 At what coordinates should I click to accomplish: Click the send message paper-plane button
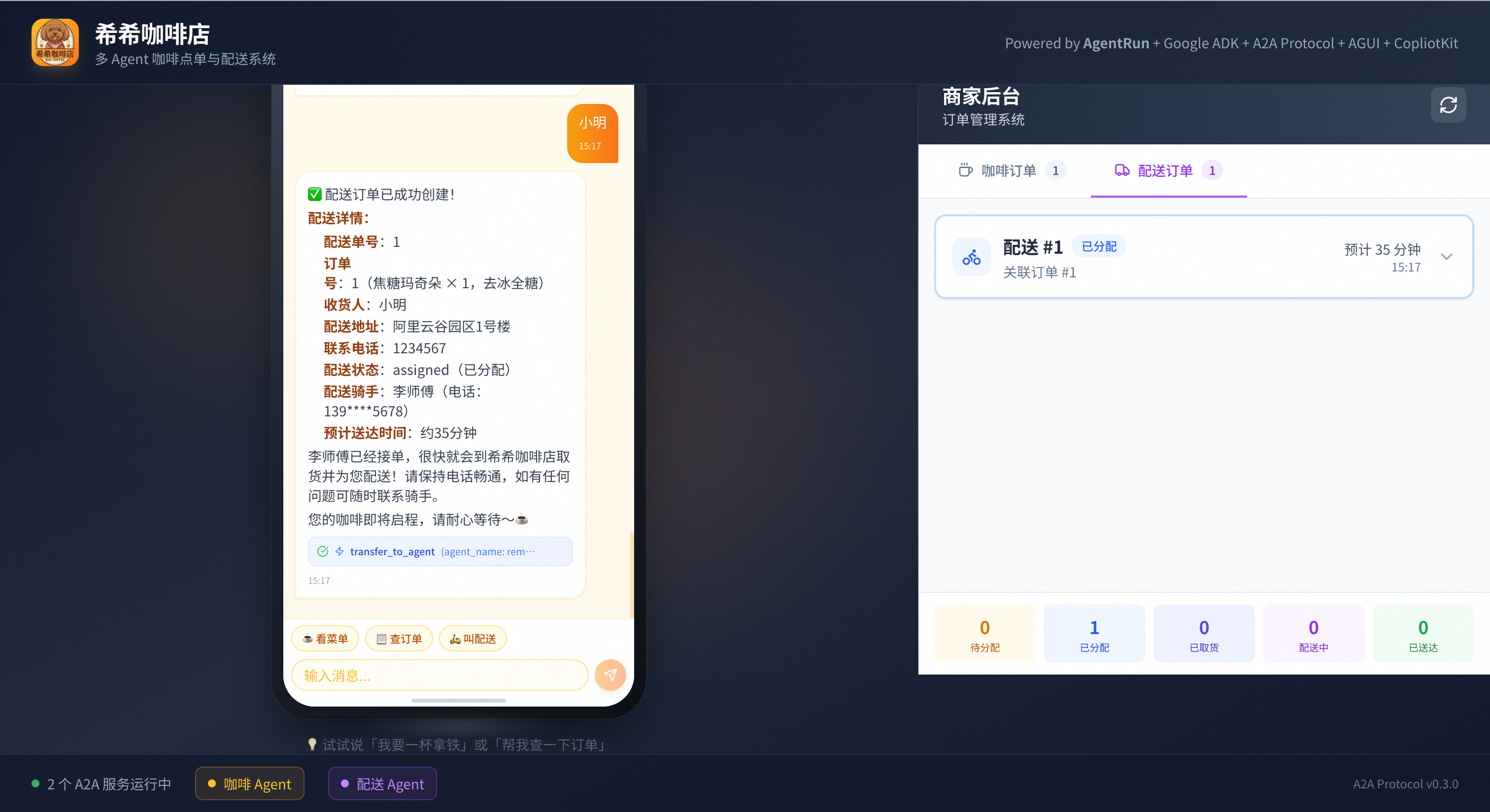pyautogui.click(x=610, y=675)
